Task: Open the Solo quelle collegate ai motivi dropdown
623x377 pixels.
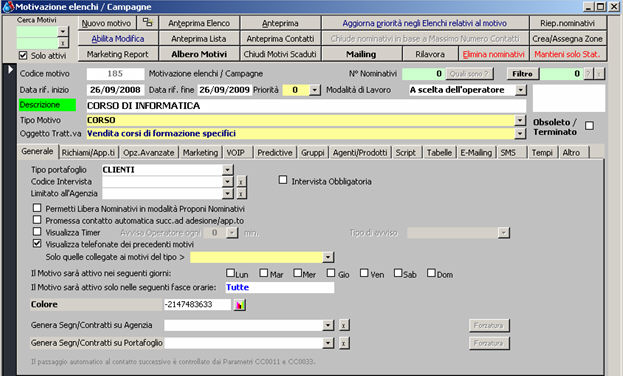Action: click(328, 257)
